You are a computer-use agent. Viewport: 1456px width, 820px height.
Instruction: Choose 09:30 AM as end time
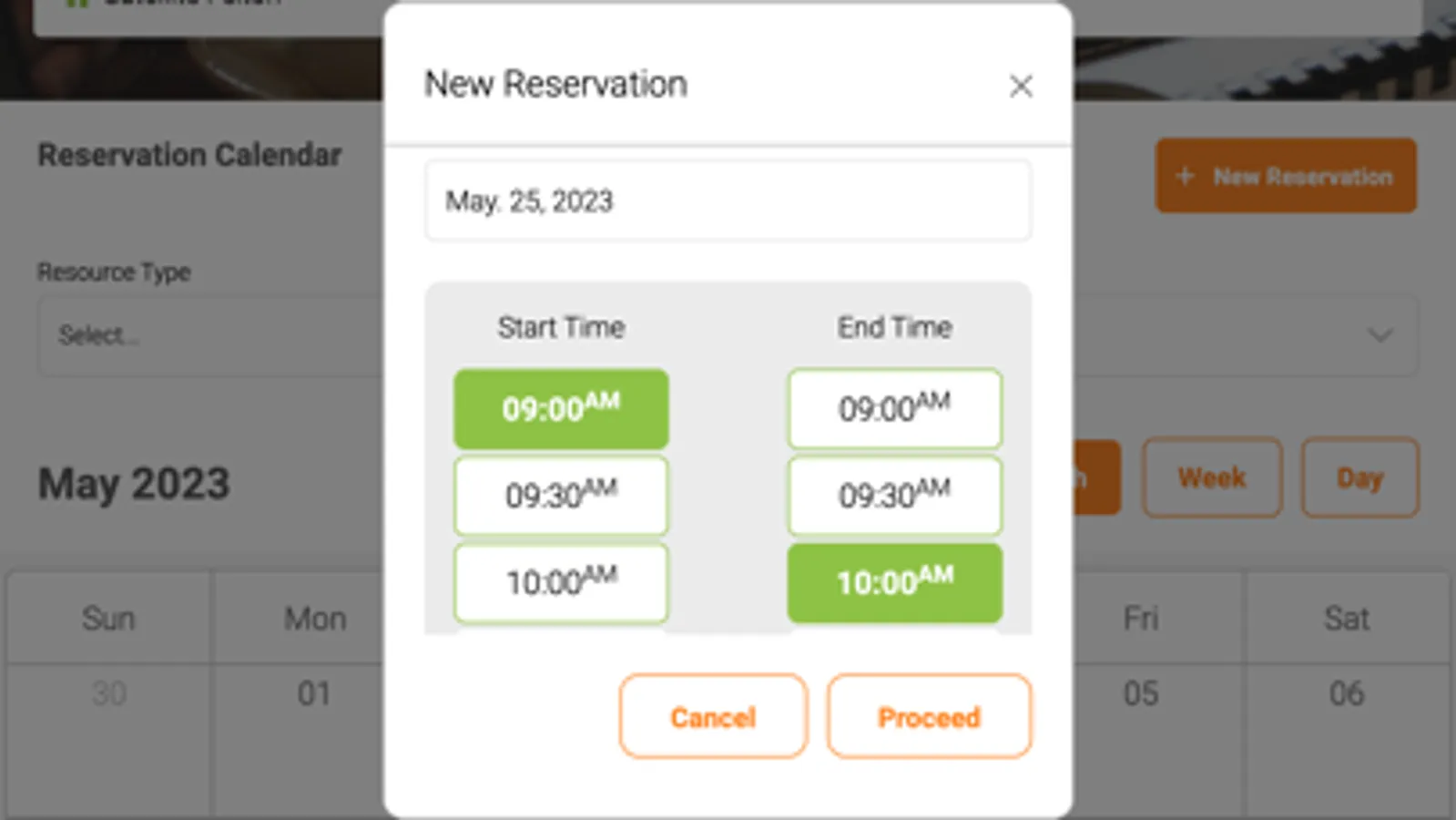894,496
